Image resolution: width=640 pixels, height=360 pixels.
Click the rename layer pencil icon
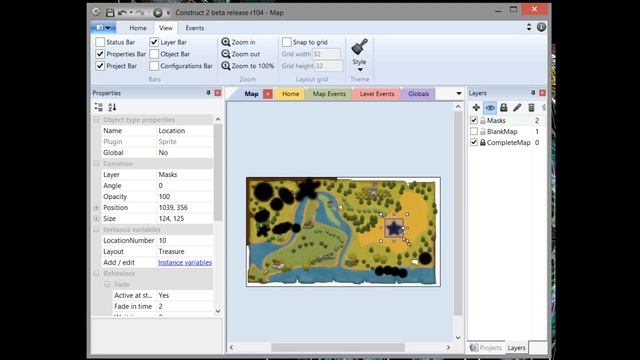(517, 107)
